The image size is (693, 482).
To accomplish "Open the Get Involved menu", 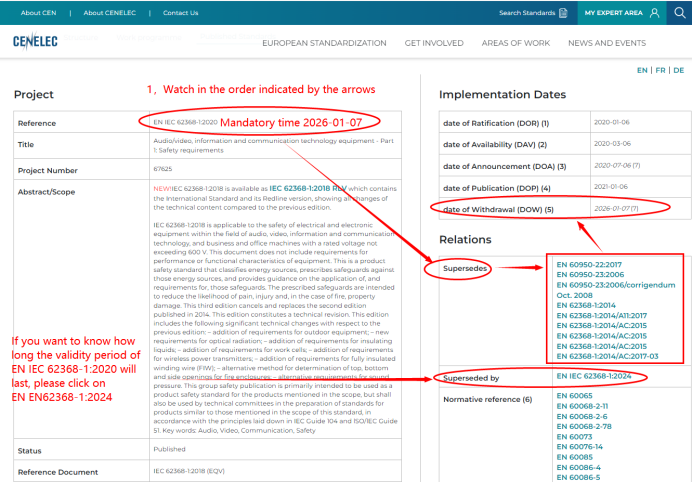I will click(434, 43).
